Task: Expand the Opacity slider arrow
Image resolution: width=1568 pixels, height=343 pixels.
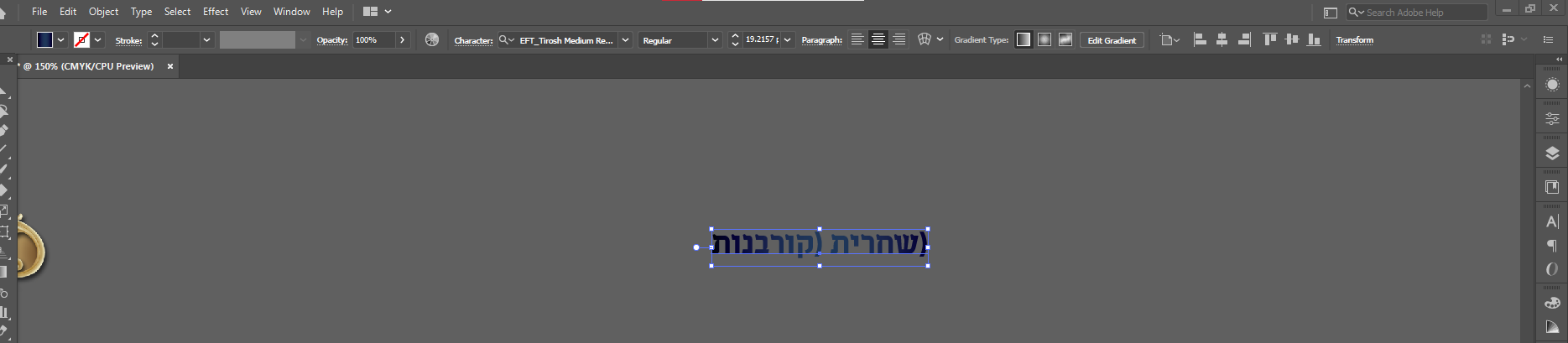Action: (403, 39)
